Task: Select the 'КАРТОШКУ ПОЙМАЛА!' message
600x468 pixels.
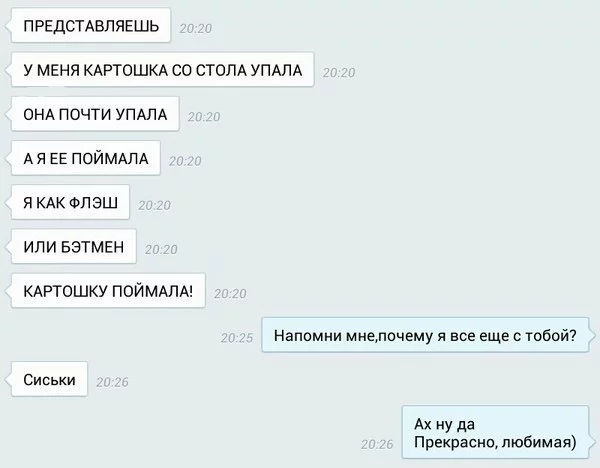Action: point(108,291)
